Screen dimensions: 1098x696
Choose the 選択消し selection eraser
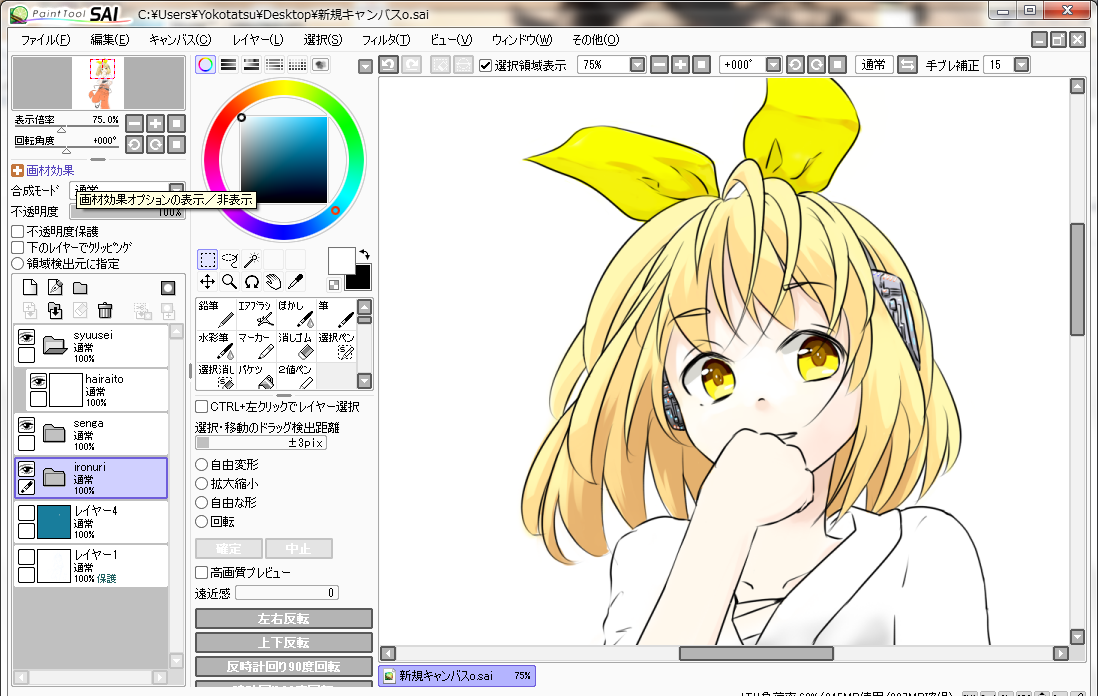216,376
